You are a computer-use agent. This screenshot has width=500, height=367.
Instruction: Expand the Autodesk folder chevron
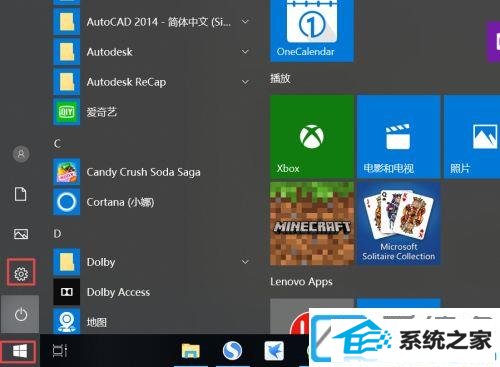tap(245, 52)
